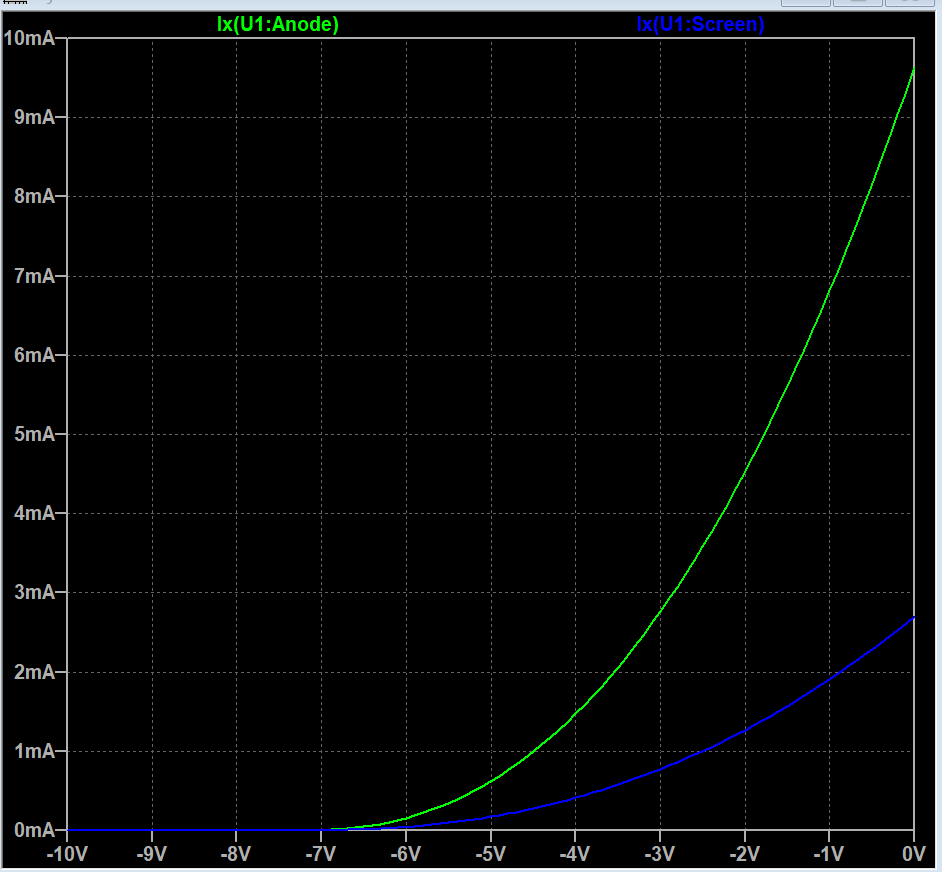Click the 4mA vertical axis label
This screenshot has width=942, height=872.
pos(35,513)
